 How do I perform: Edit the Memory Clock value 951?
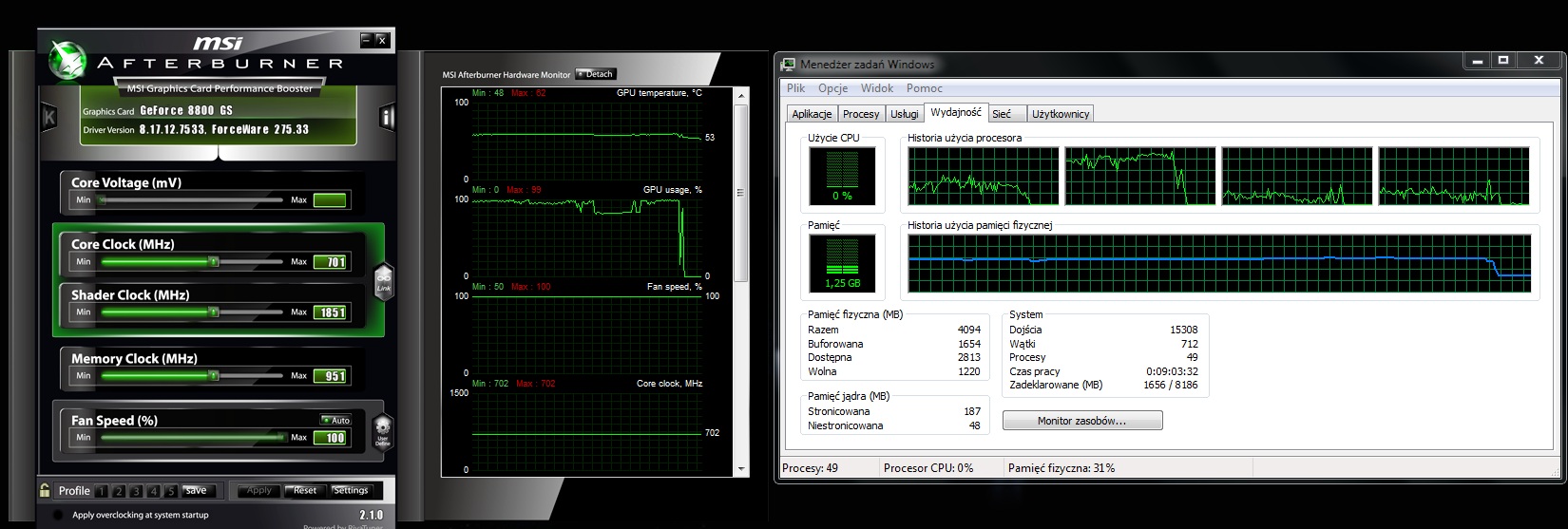coord(330,376)
